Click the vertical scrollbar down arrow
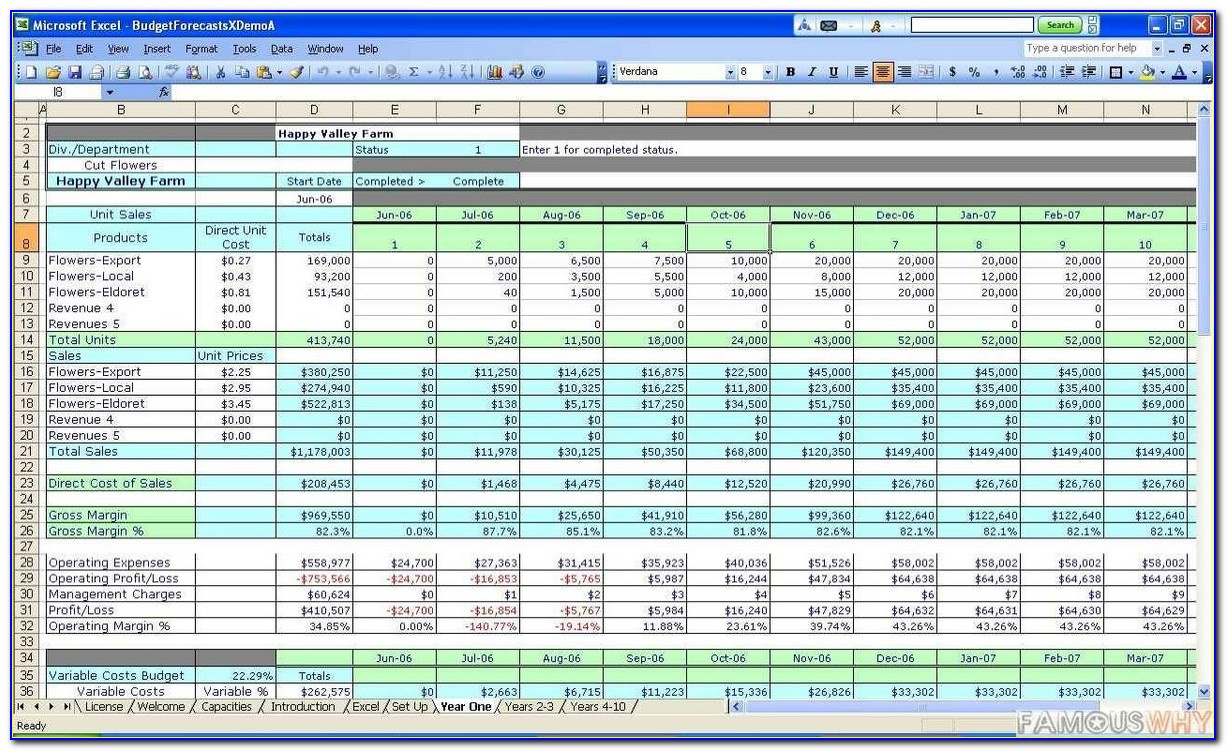Screen dimensions: 1227x751 pyautogui.click(x=1204, y=691)
